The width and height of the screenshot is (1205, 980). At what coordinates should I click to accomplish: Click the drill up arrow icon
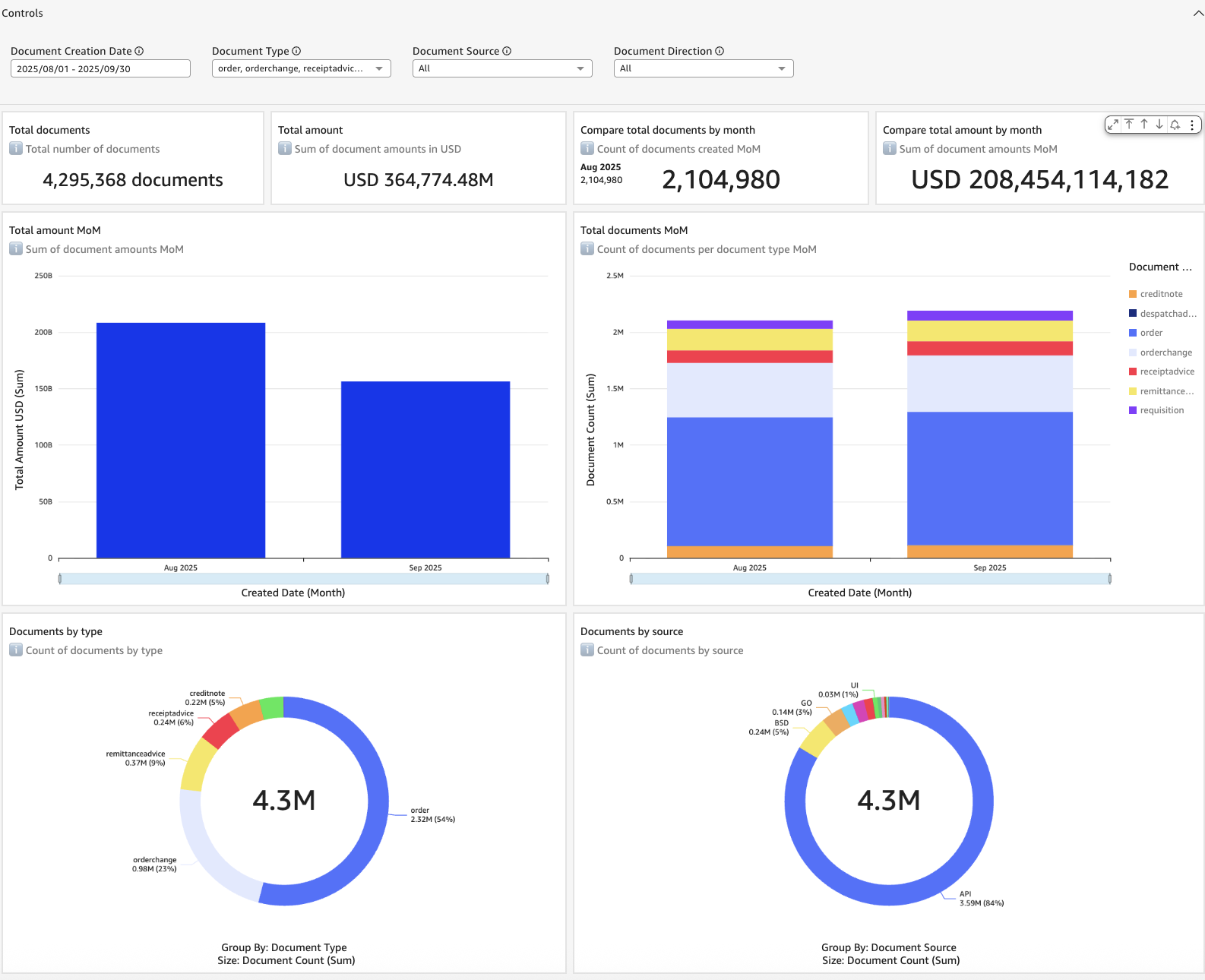click(1144, 125)
